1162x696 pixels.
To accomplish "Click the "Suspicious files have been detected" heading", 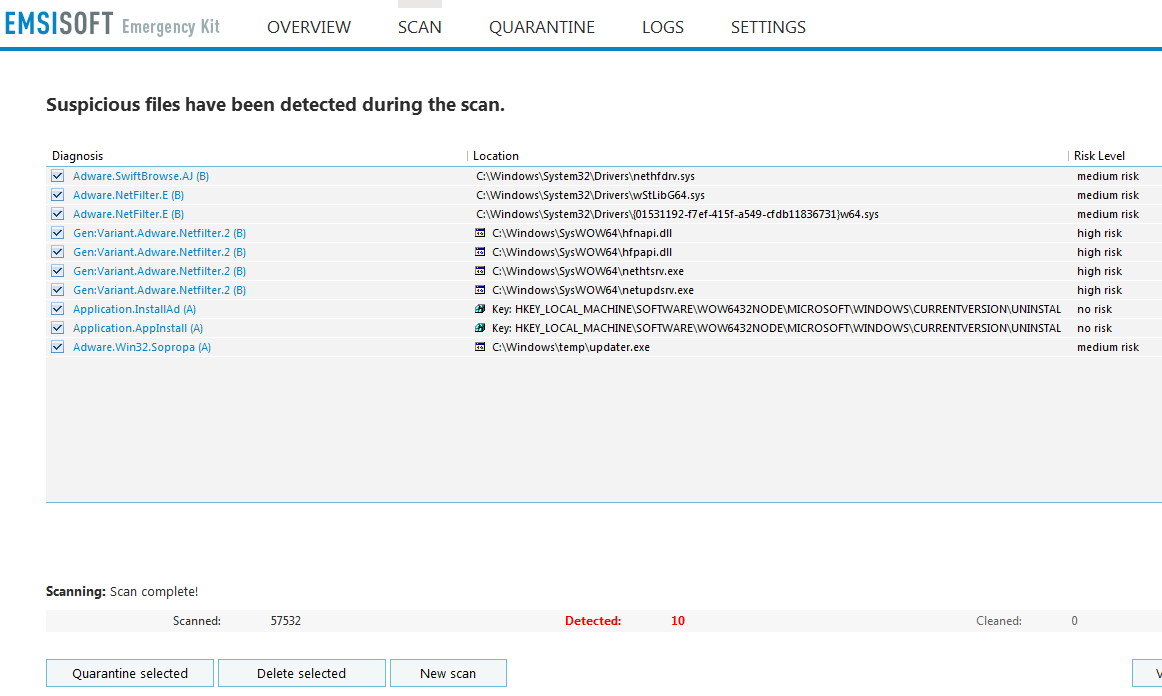I will click(275, 105).
